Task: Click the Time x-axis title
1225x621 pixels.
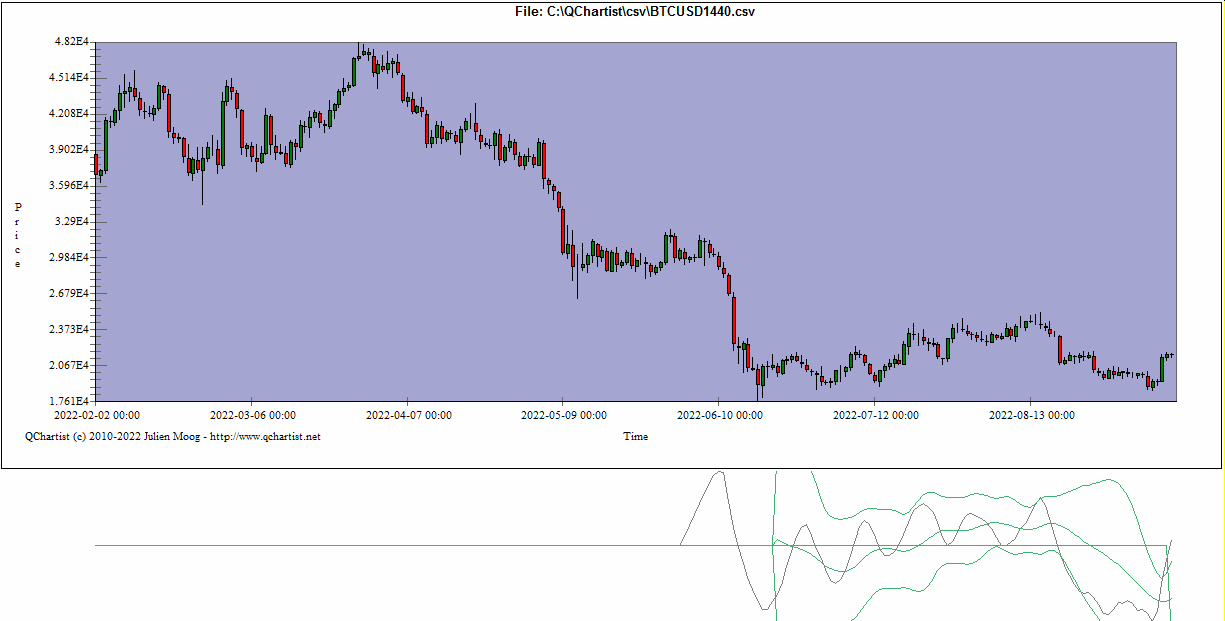Action: pos(635,436)
